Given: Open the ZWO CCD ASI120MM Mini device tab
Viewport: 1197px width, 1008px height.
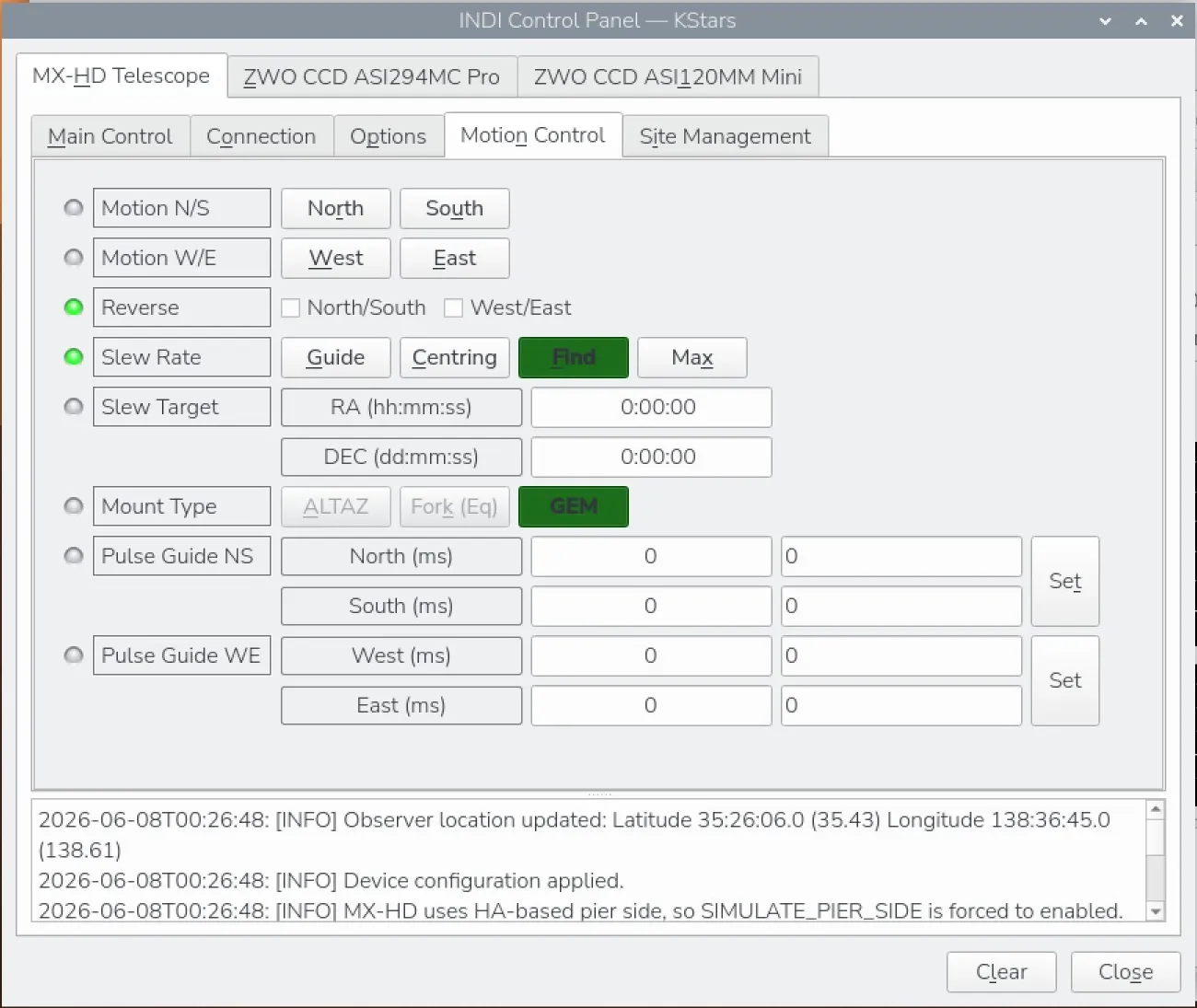Looking at the screenshot, I should 668,77.
